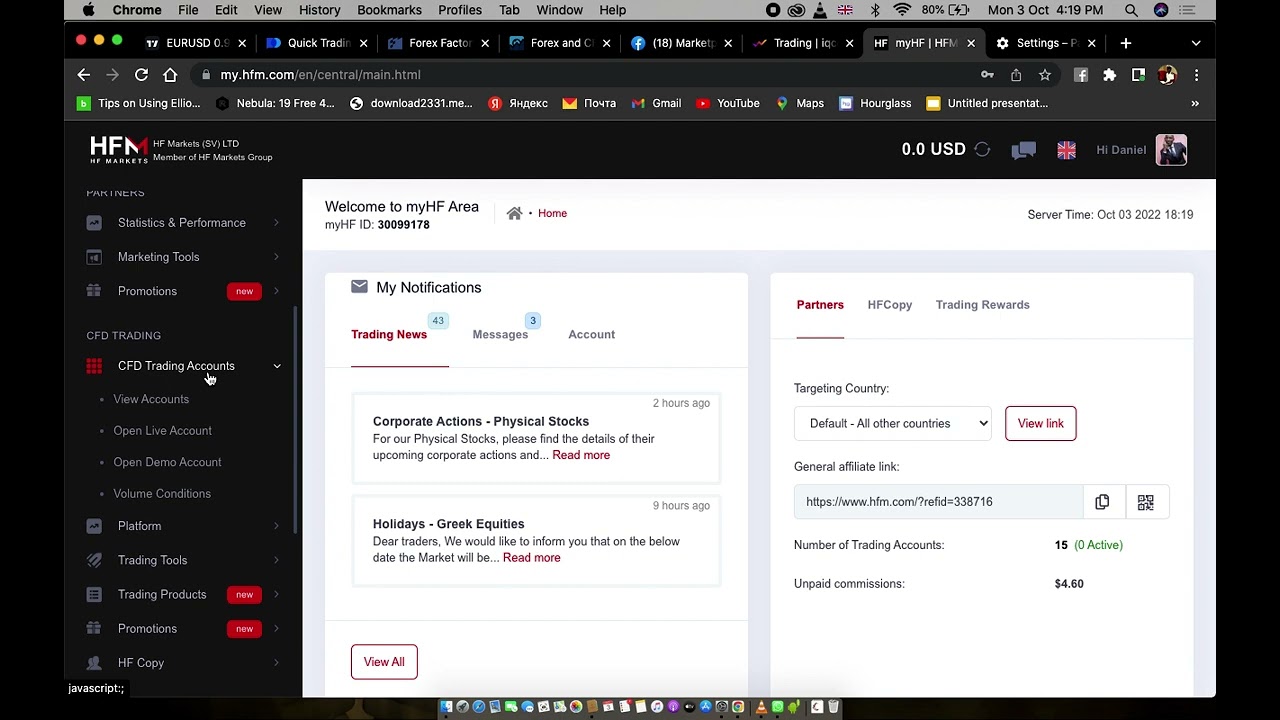1280x720 pixels.
Task: Open macOS Spotlight search
Action: point(1131,10)
